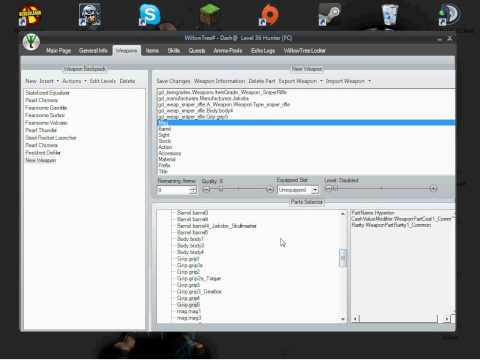Click the part info panel's left scroll arrow
The height and width of the screenshot is (360, 480).
coord(355,319)
